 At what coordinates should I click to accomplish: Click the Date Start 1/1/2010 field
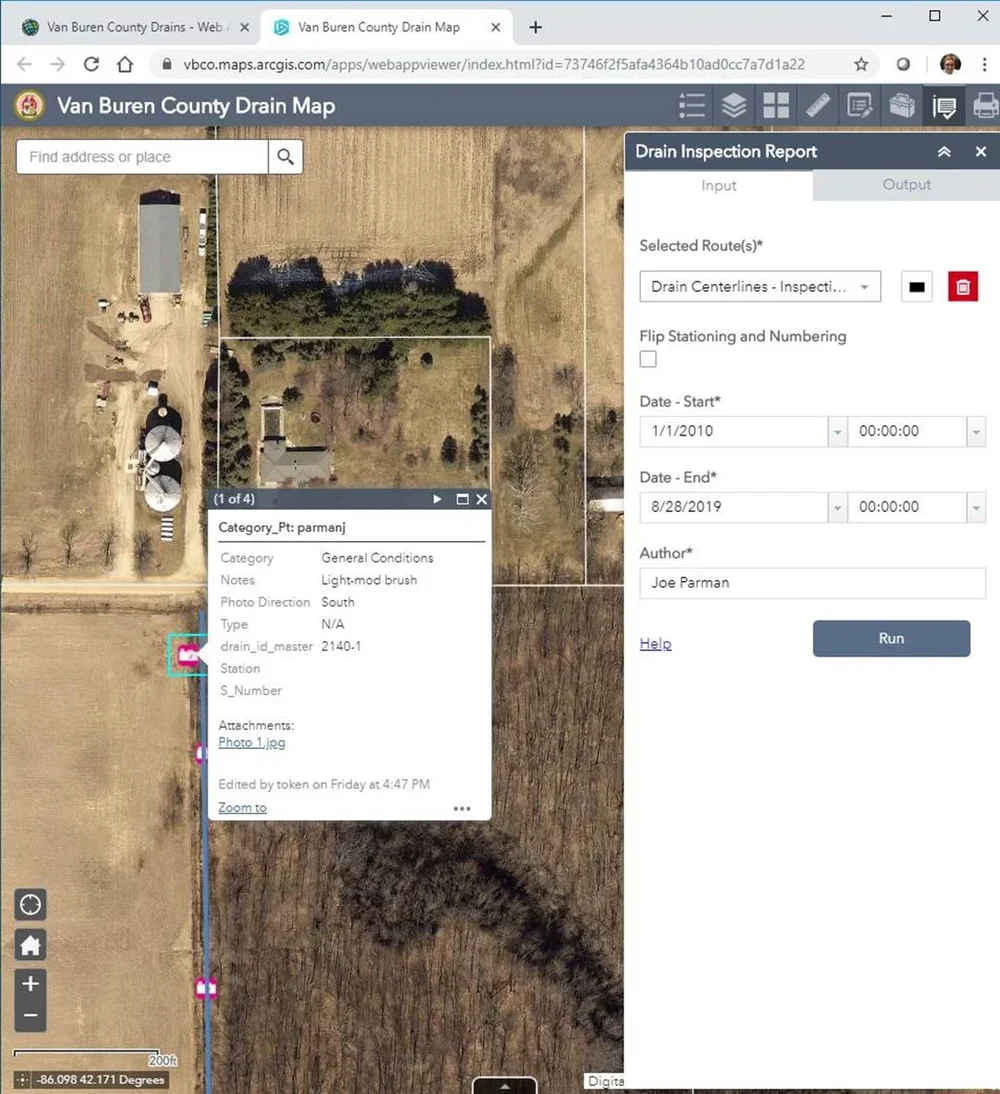[733, 432]
